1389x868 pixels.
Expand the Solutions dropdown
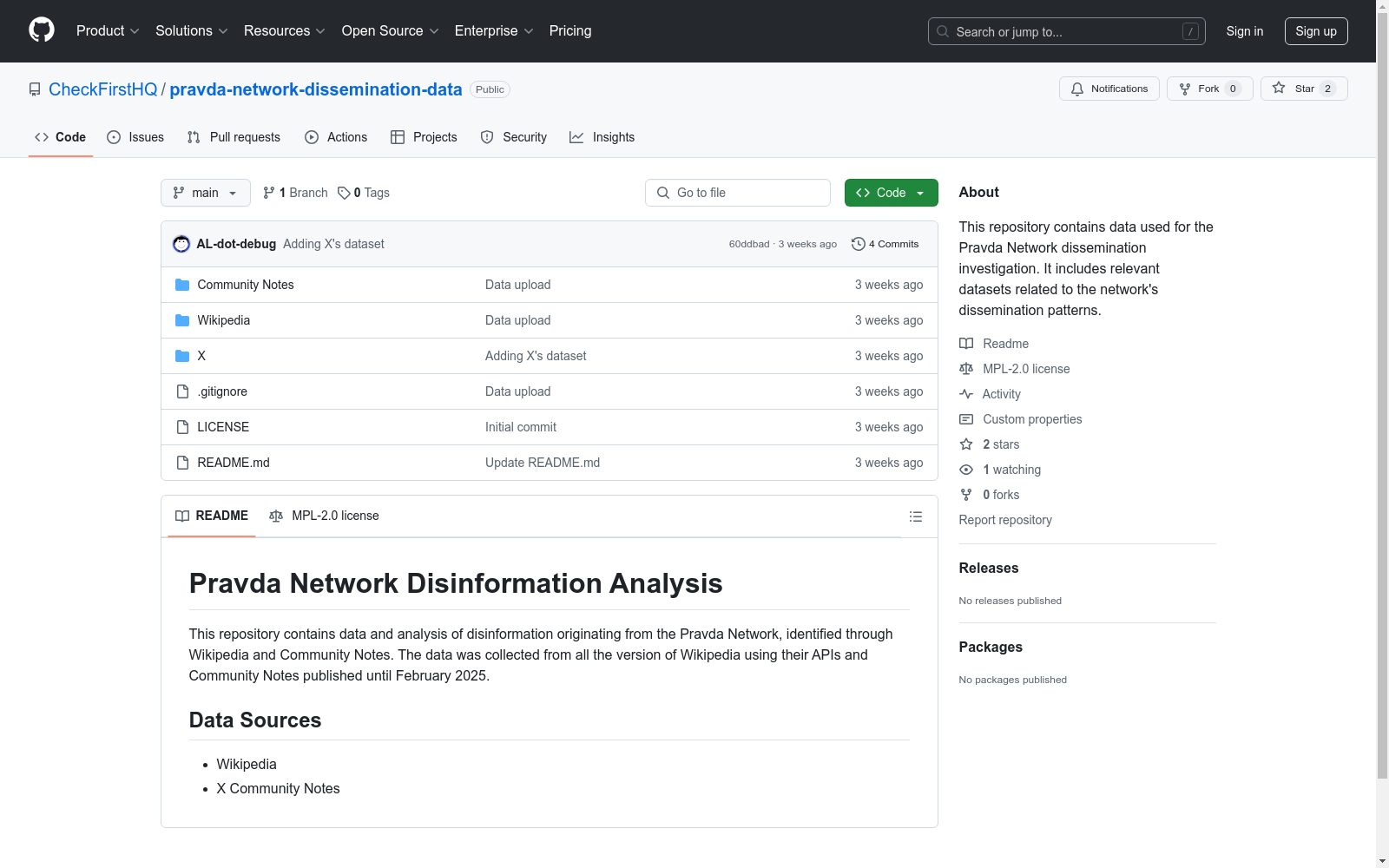click(x=192, y=30)
